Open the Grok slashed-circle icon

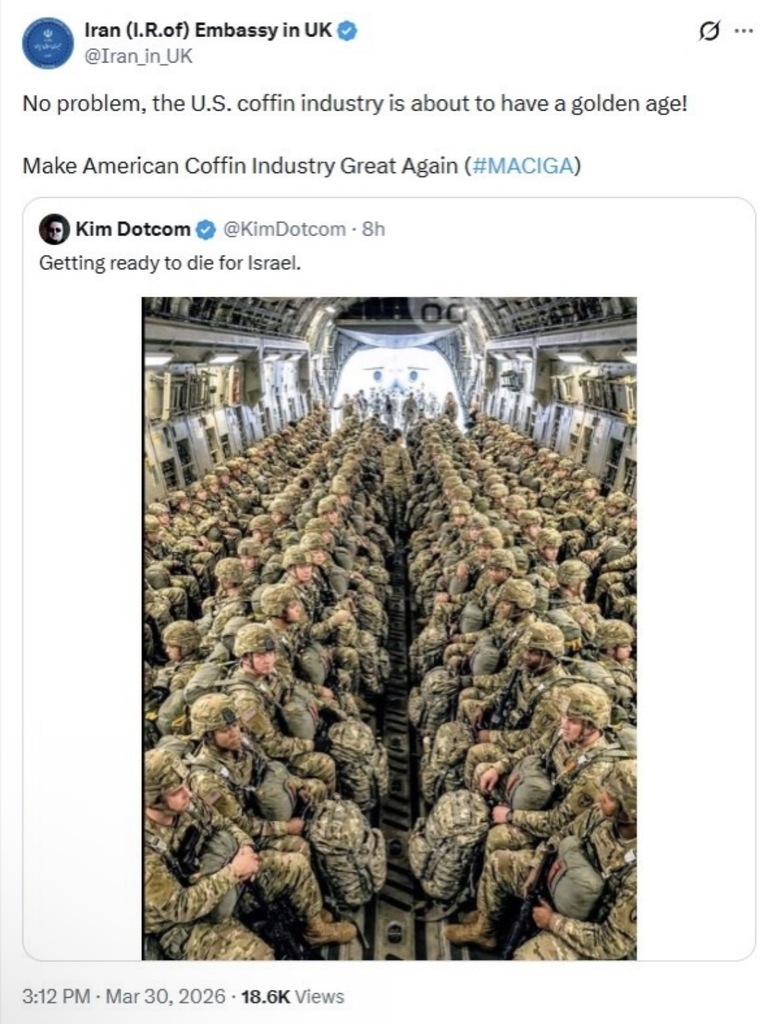point(708,31)
